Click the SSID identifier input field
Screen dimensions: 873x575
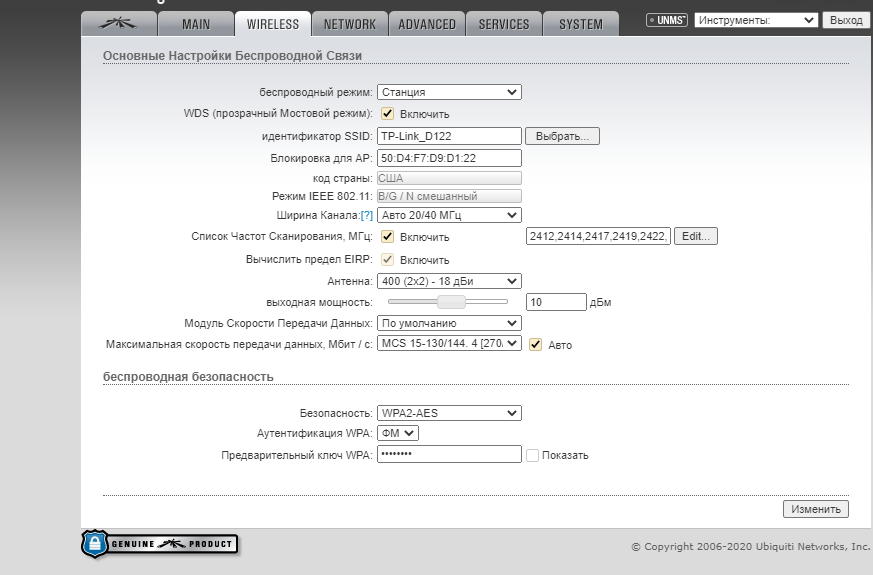(x=449, y=136)
